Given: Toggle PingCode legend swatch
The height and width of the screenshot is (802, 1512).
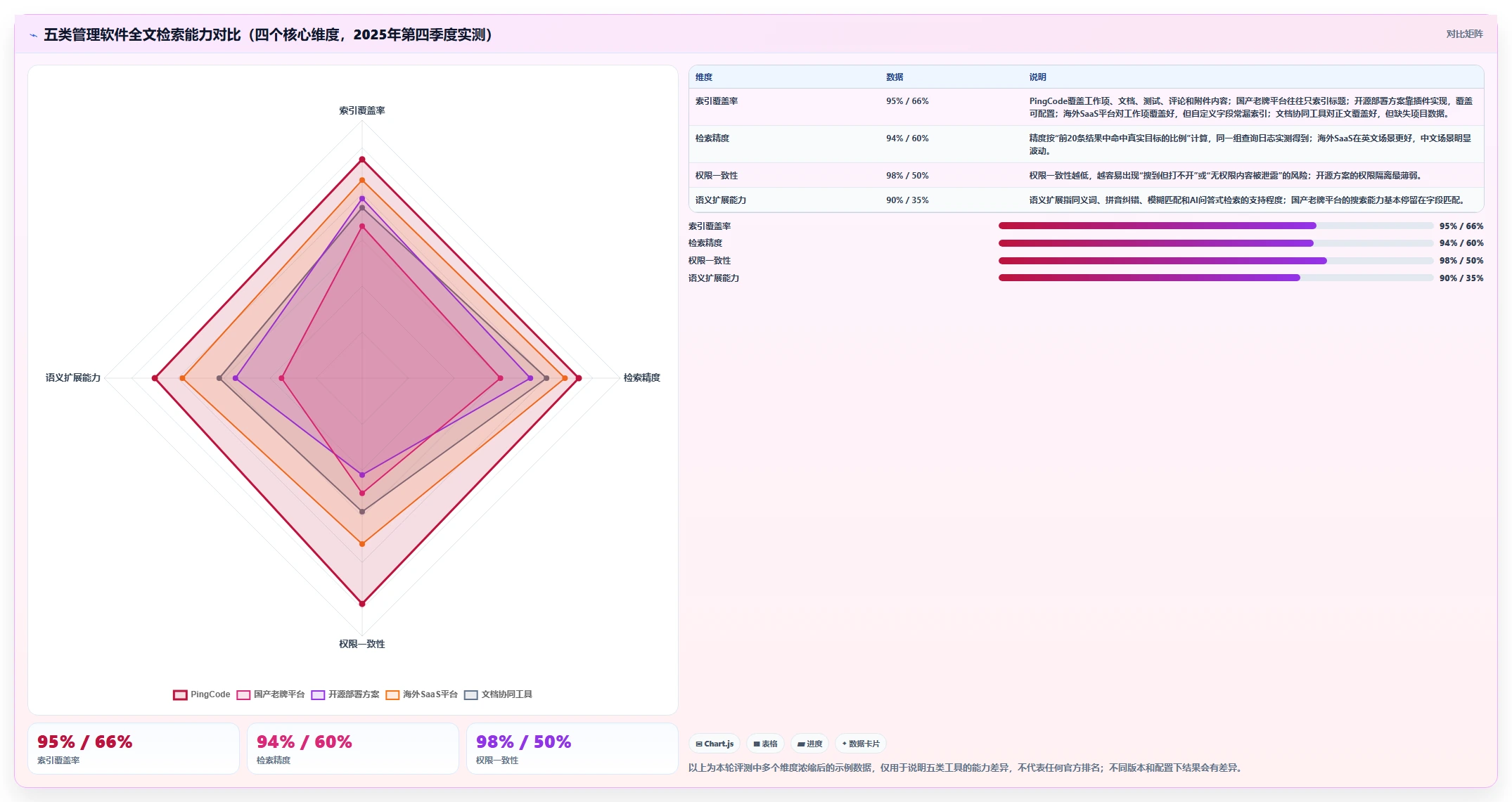Looking at the screenshot, I should [x=180, y=694].
